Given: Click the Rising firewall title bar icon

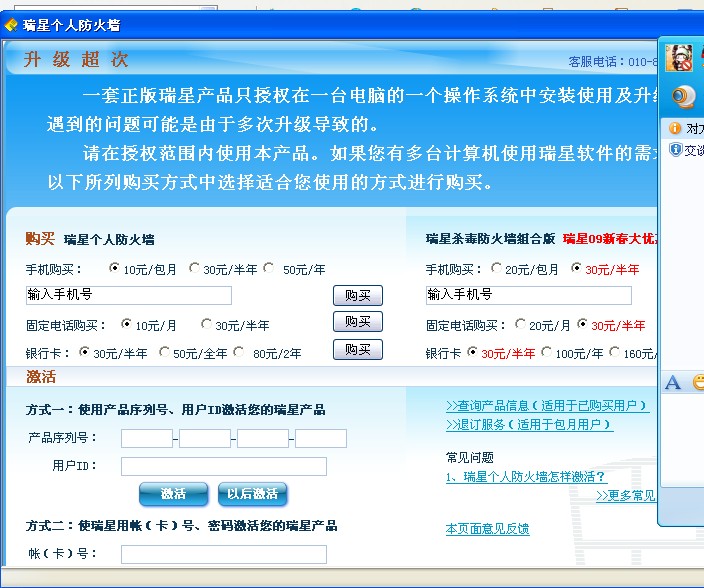Looking at the screenshot, I should pos(11,25).
